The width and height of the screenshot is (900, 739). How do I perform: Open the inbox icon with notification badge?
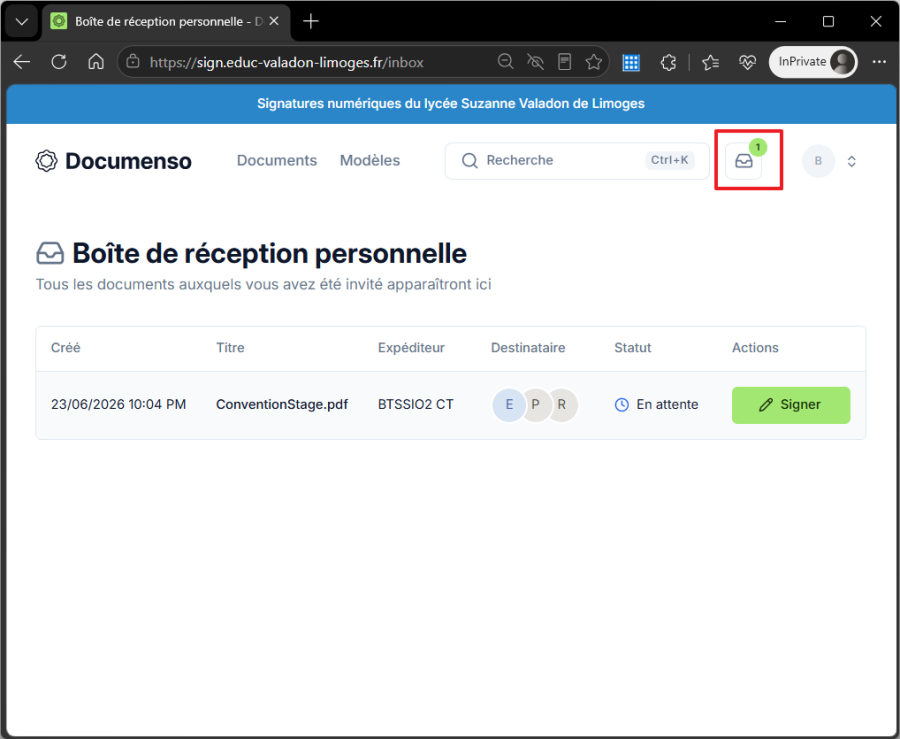click(x=743, y=161)
